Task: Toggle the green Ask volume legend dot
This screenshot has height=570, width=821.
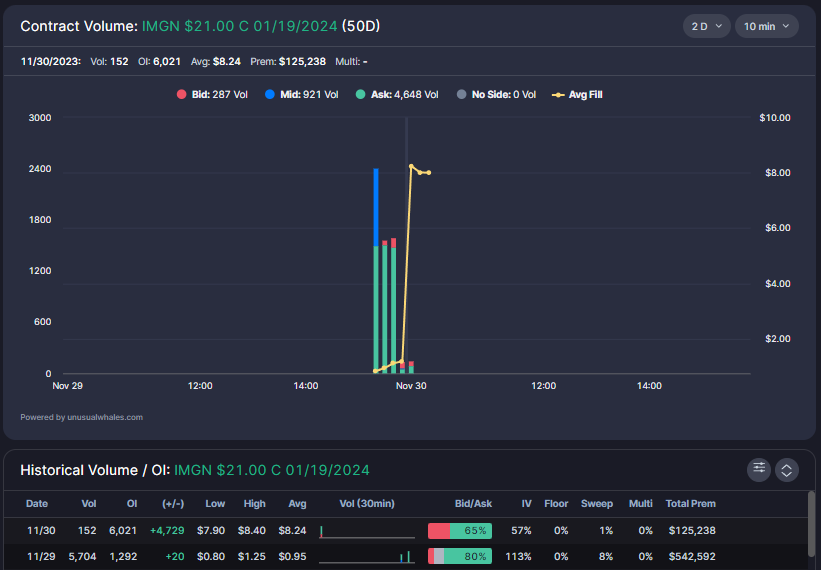Action: click(360, 95)
